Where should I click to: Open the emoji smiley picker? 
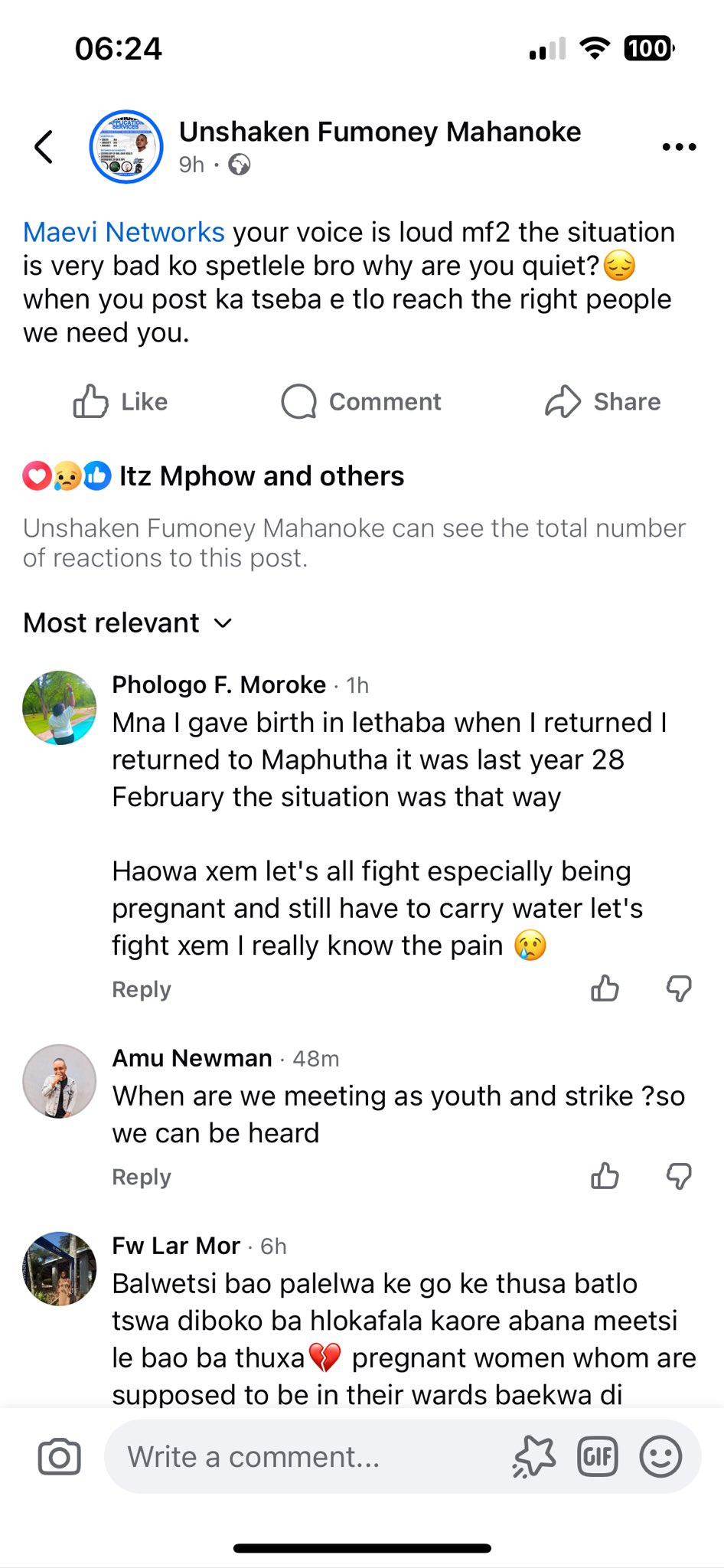click(660, 1457)
